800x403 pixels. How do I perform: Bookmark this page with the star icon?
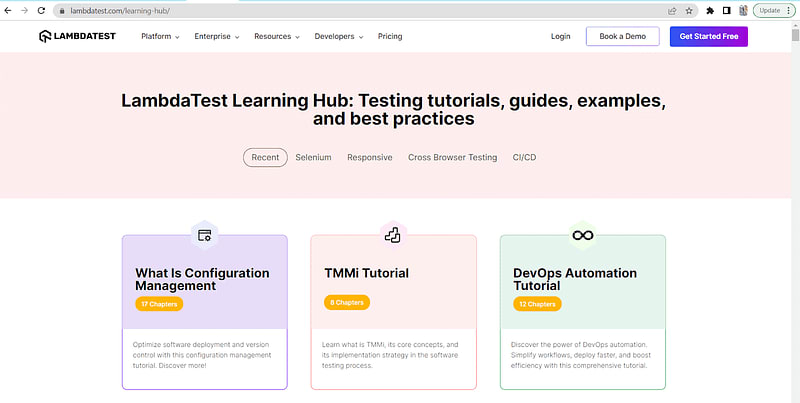tap(689, 11)
